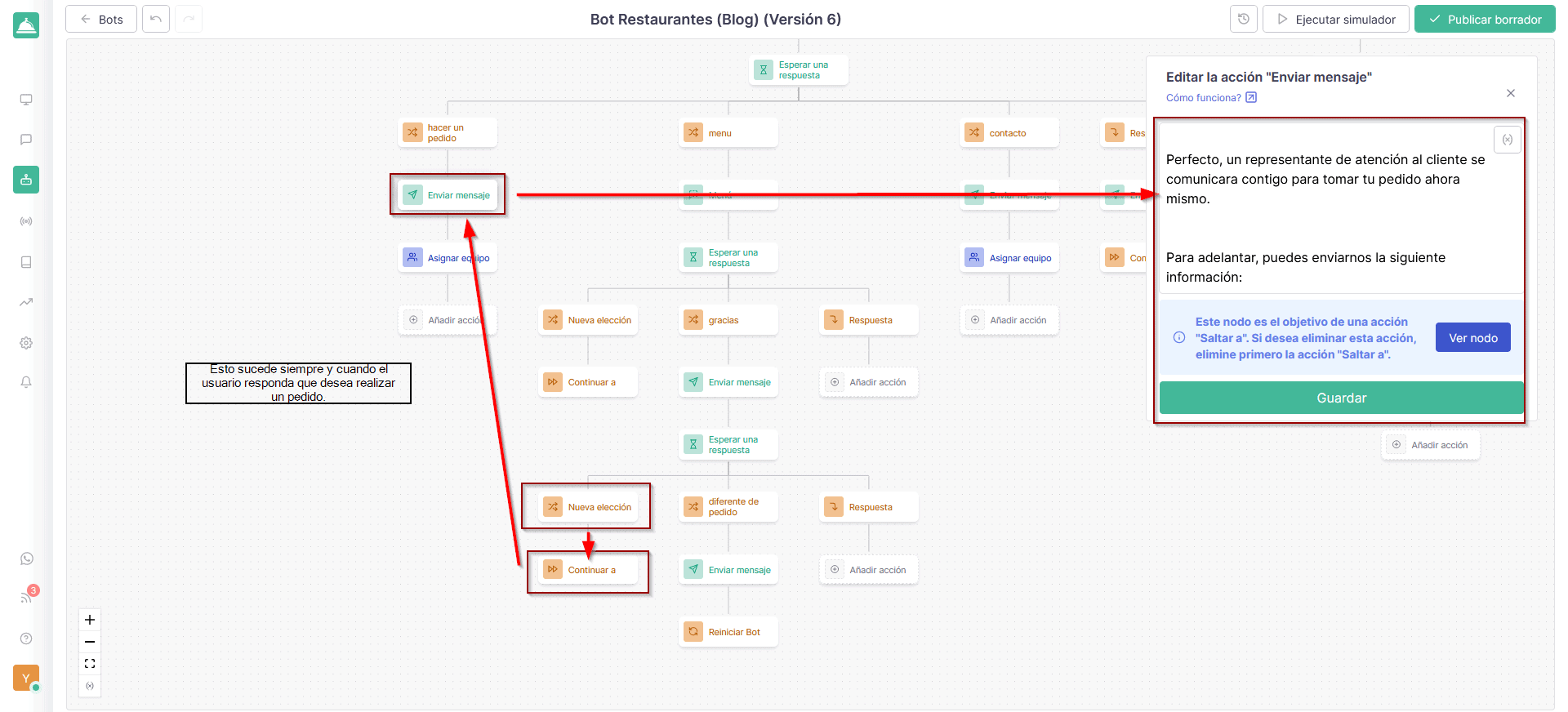Click the Ver nodo button

pos(1473,337)
